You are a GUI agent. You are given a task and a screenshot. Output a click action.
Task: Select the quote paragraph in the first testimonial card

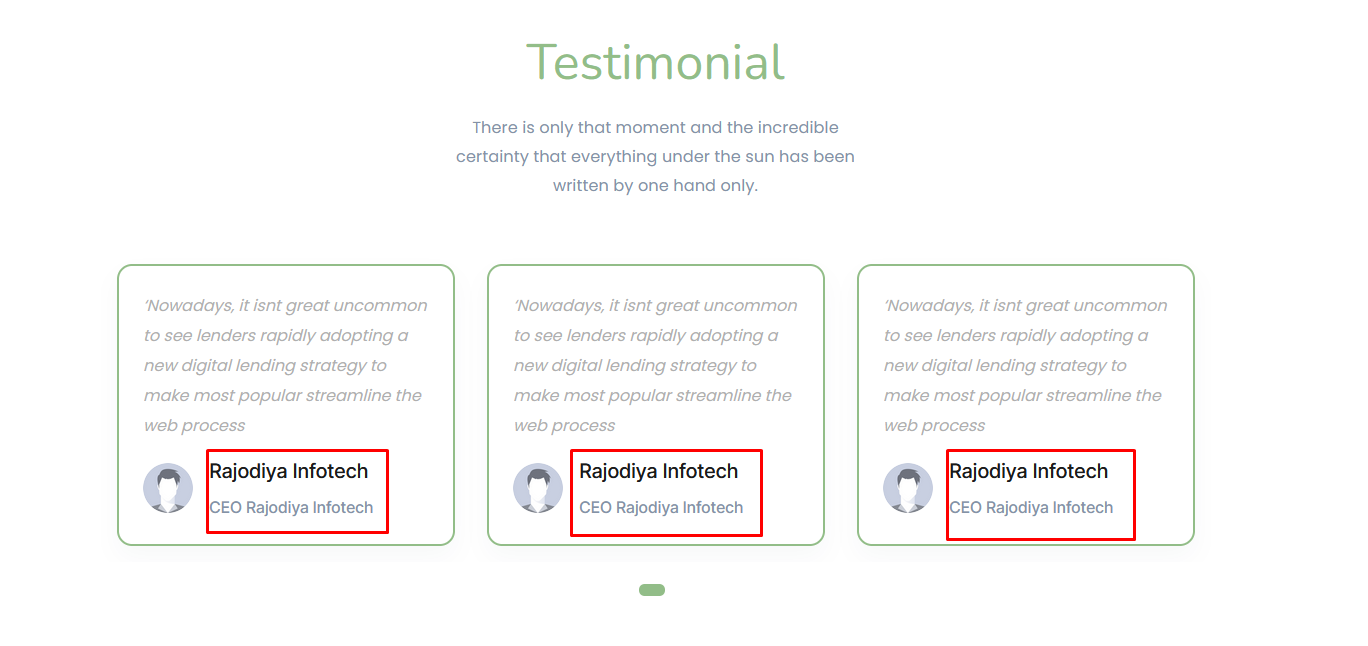286,365
